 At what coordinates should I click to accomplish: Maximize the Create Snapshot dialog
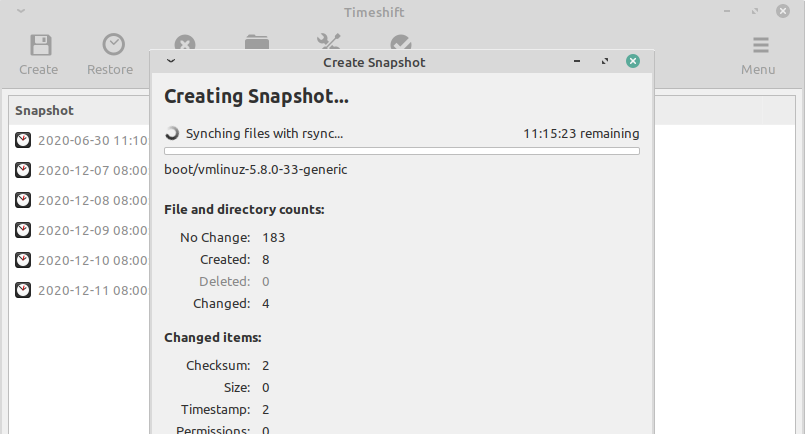click(x=604, y=62)
